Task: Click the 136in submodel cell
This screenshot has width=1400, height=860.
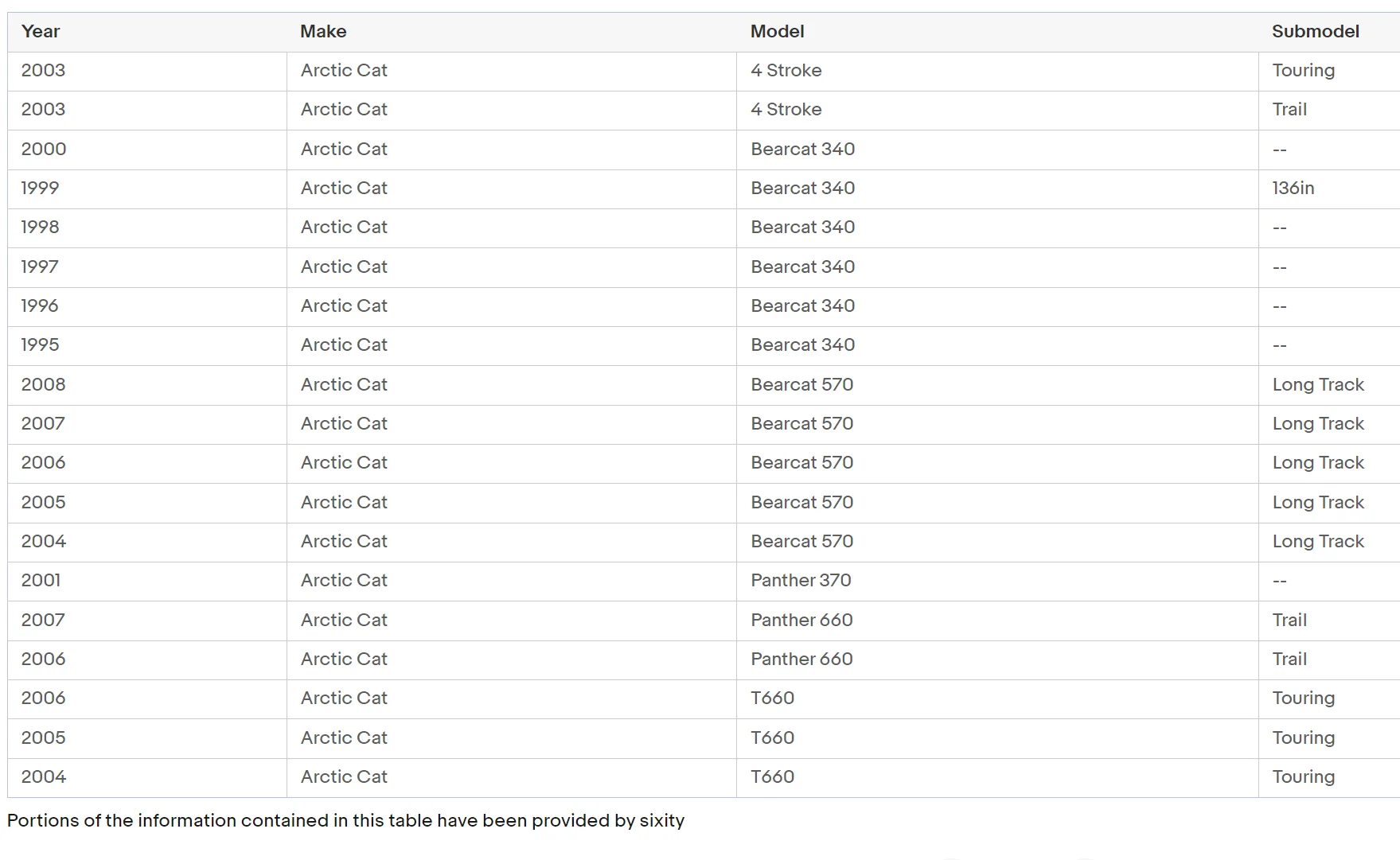Action: point(1293,189)
